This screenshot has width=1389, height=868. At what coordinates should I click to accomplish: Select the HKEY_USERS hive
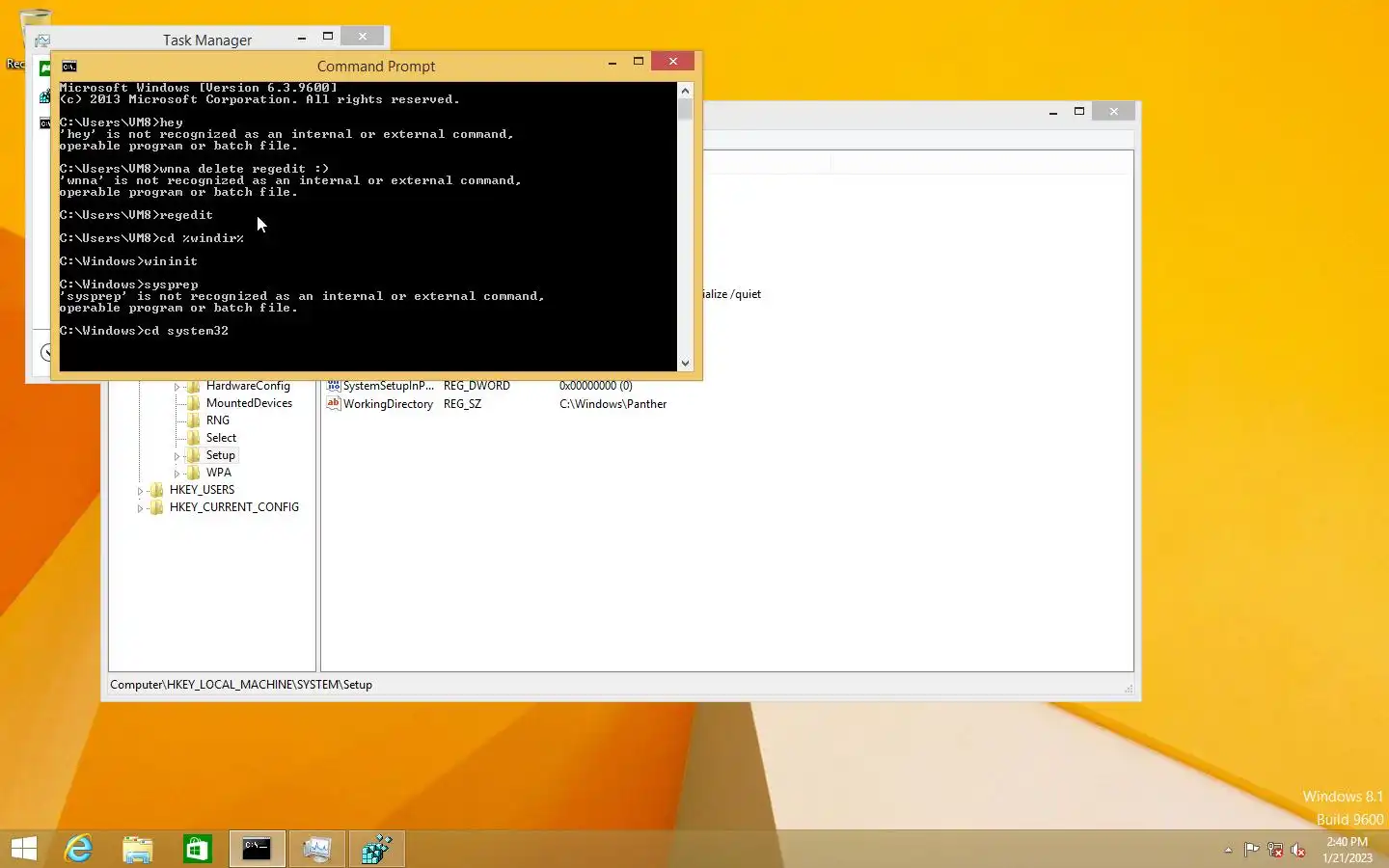pyautogui.click(x=202, y=490)
